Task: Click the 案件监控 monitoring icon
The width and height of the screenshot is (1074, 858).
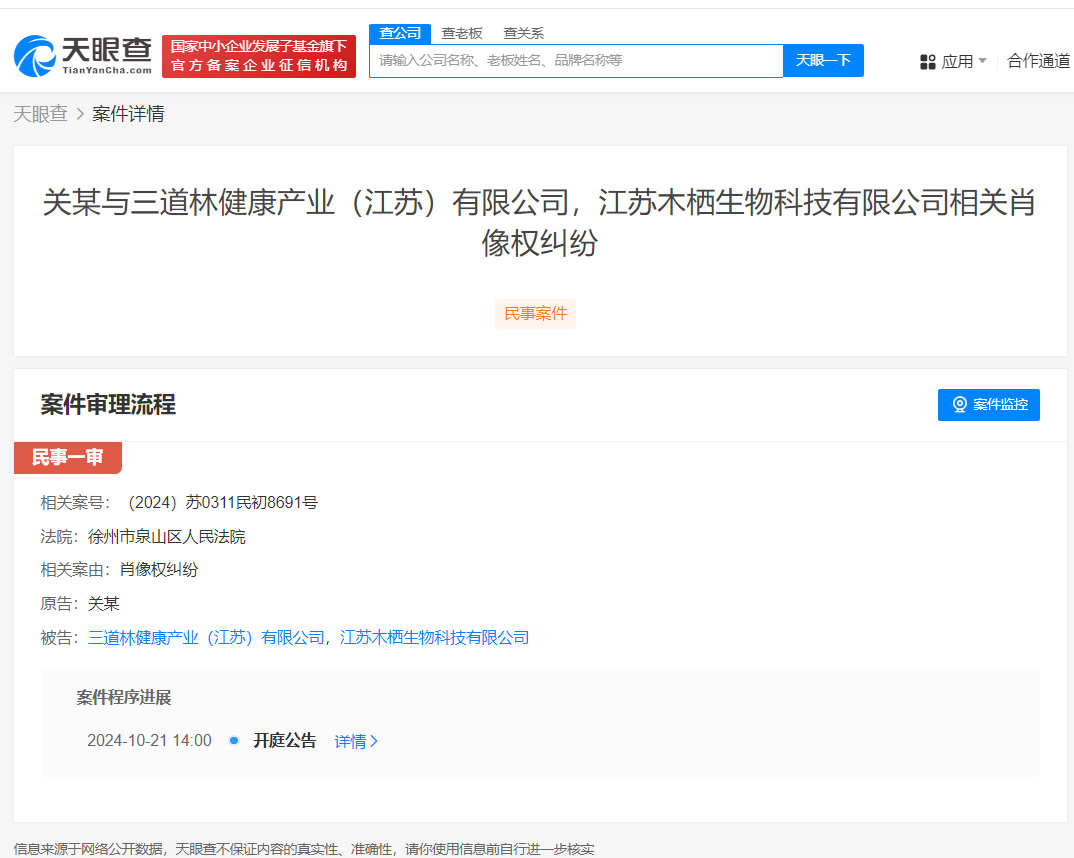Action: [961, 405]
